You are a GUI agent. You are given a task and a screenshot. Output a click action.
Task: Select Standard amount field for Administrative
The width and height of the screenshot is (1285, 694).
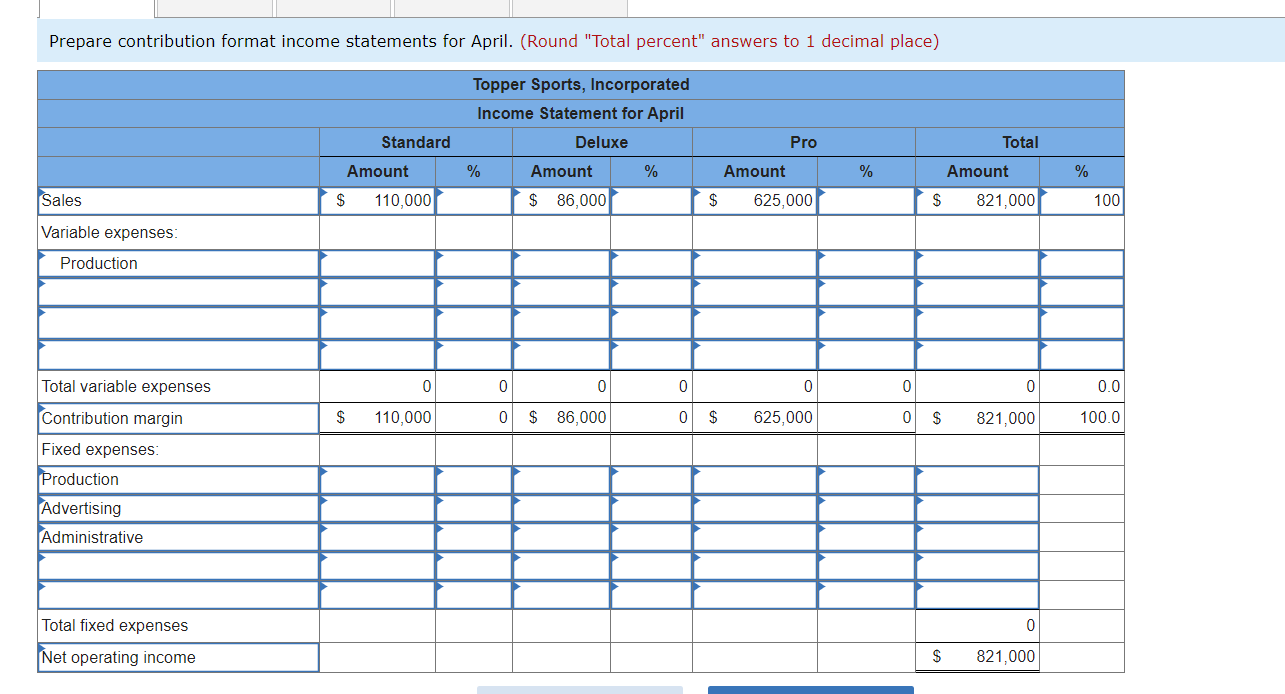coord(377,537)
